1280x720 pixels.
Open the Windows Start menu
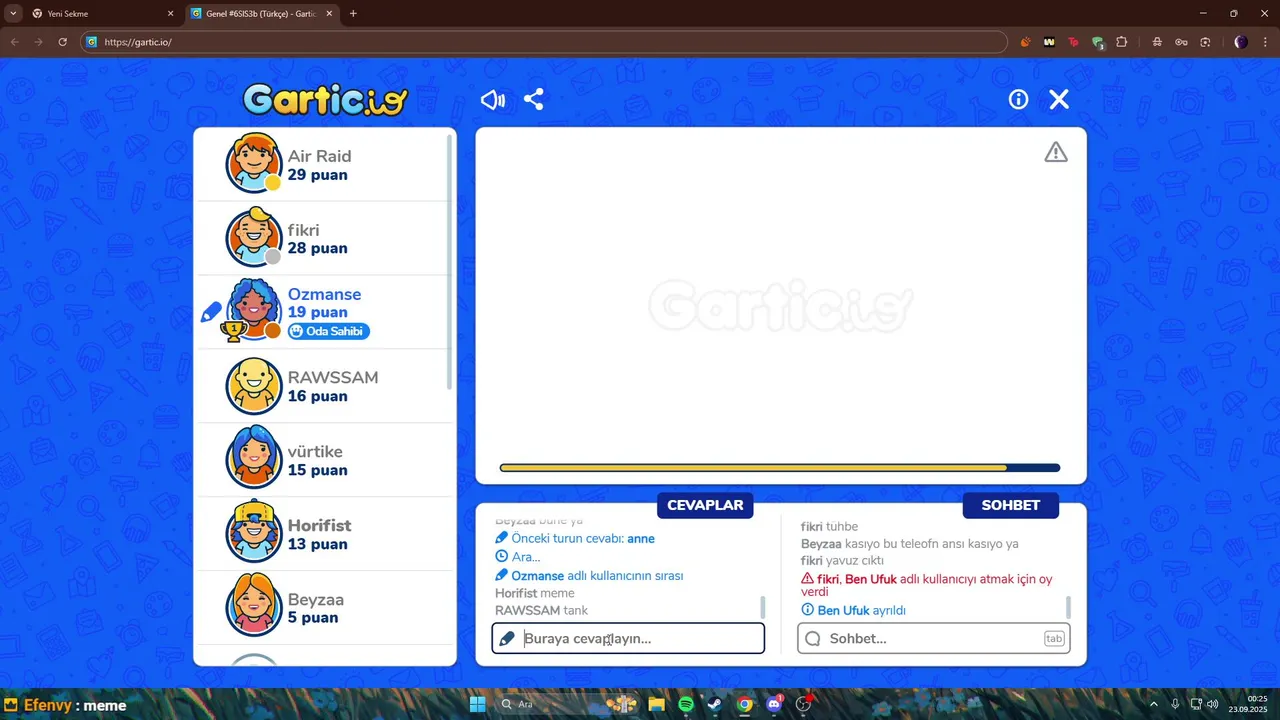(x=477, y=704)
